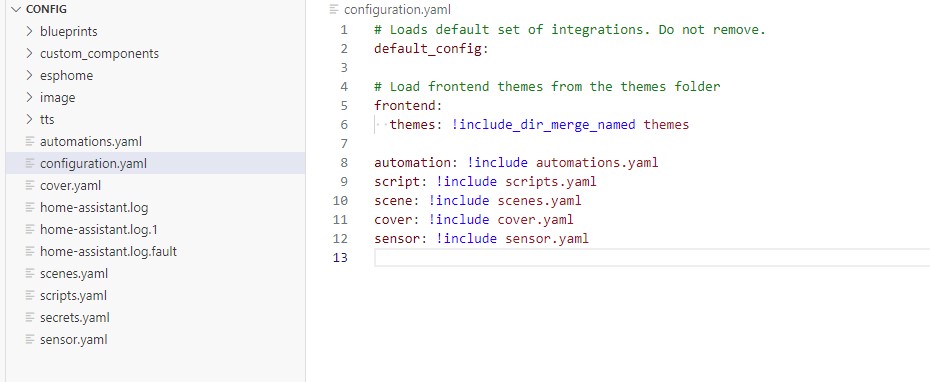The image size is (930, 382).
Task: Click the breadcrumb file icon for configuration.yaml
Action: [335, 9]
